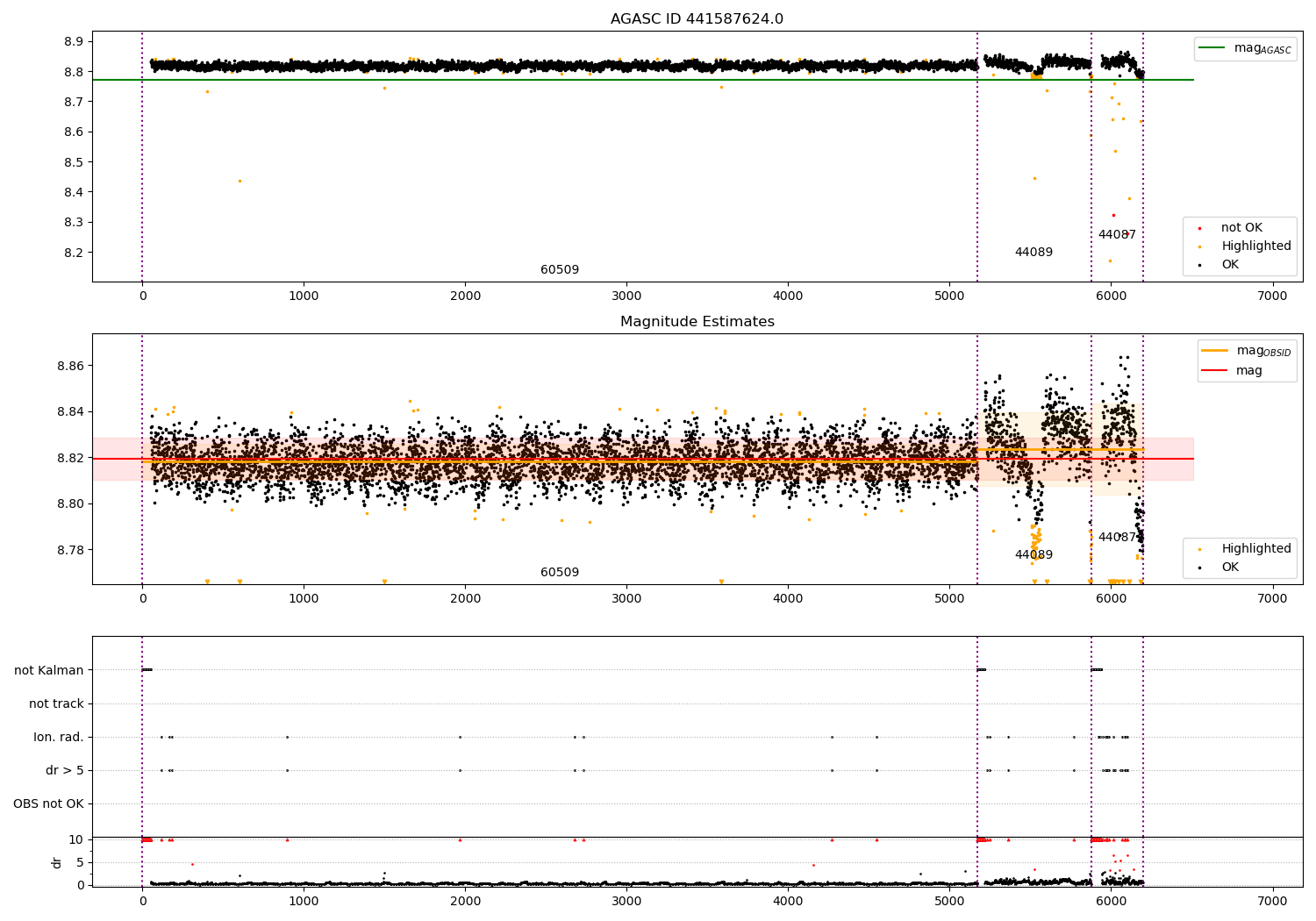
Task: Click the 6000 x-tick under middle plot
Action: (x=1111, y=599)
